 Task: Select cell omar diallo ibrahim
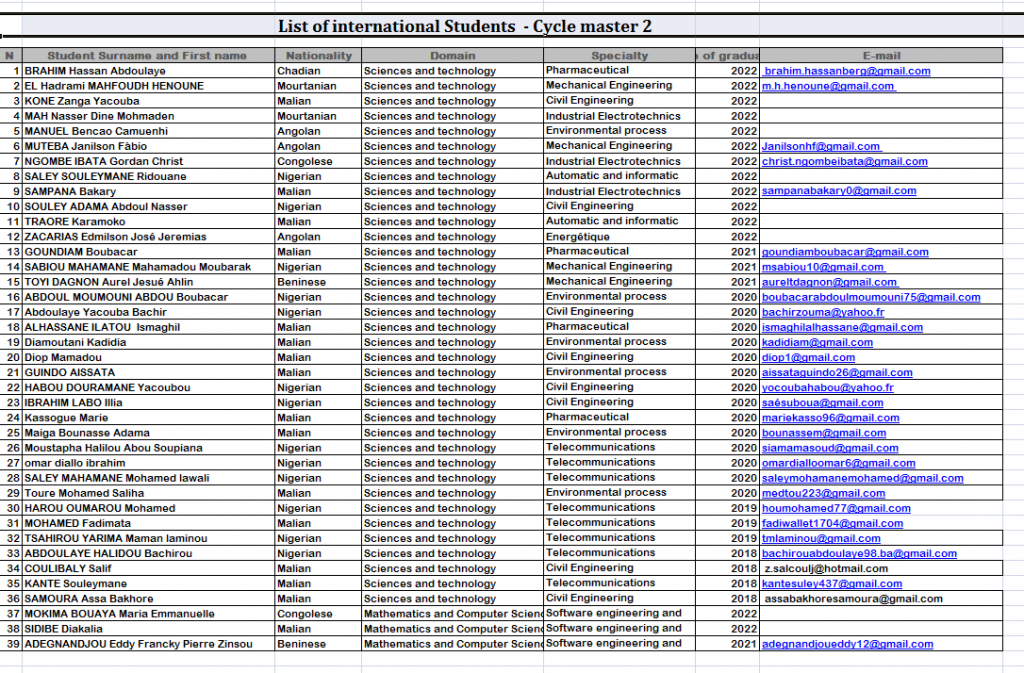148,463
